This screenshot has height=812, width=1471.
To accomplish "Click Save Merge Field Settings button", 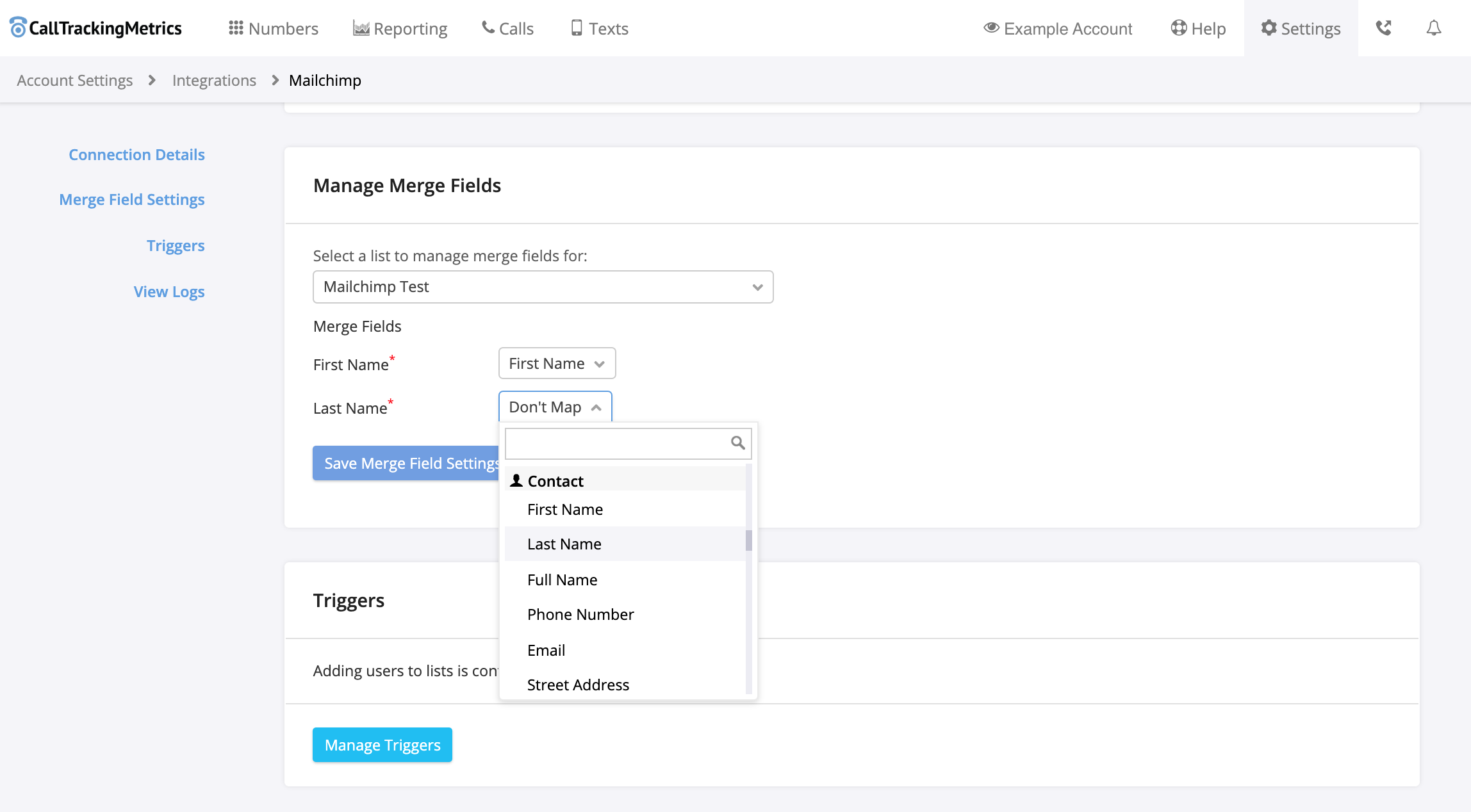I will point(406,463).
